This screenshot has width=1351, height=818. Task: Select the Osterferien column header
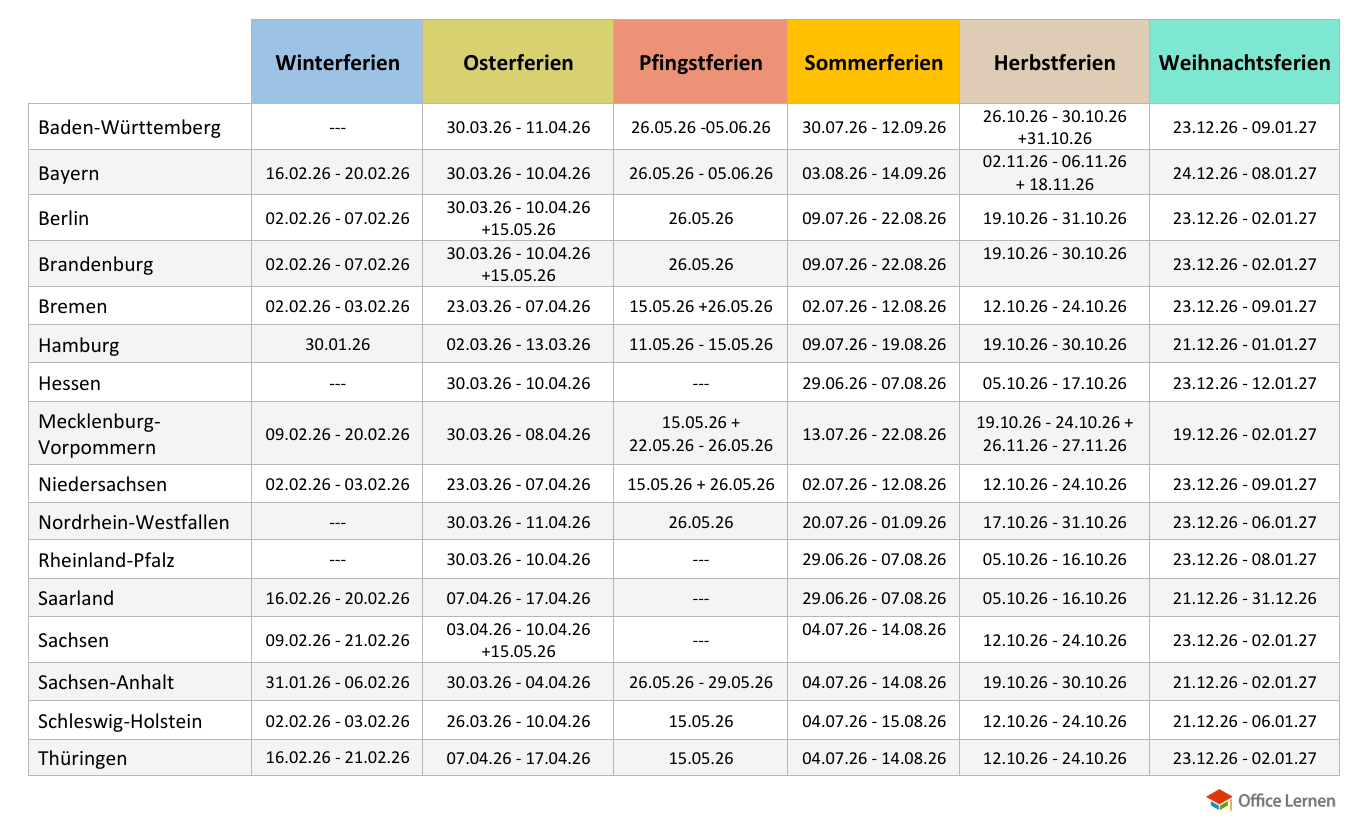[518, 62]
